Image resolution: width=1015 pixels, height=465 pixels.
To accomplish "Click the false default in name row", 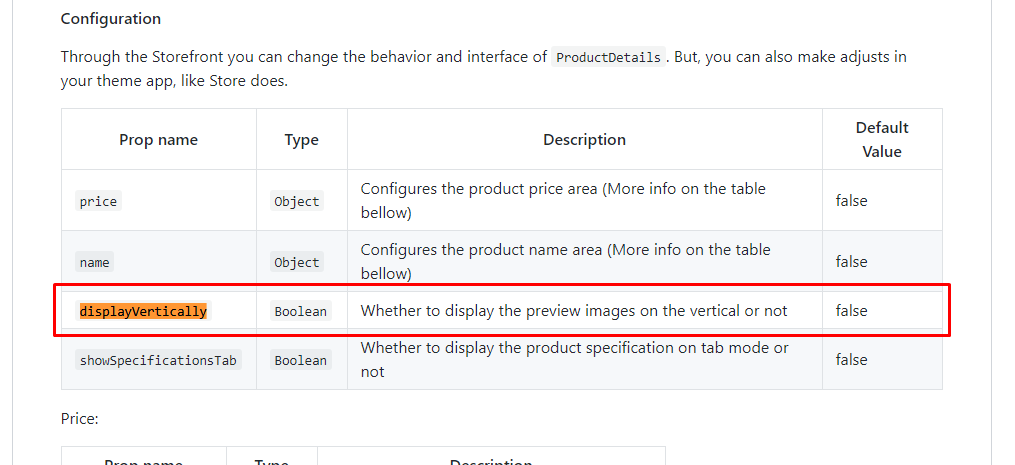I will 851,262.
